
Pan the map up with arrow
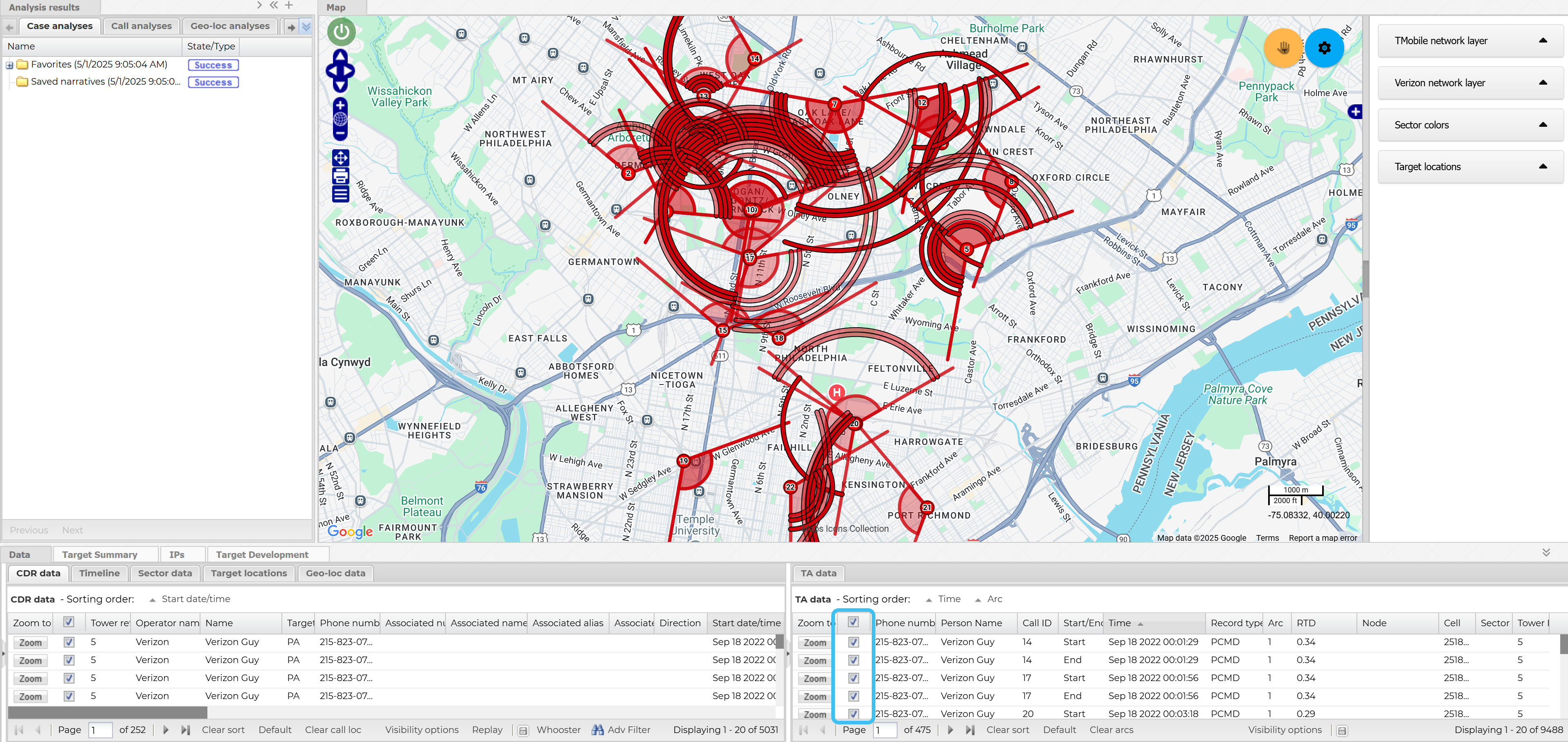tap(340, 56)
